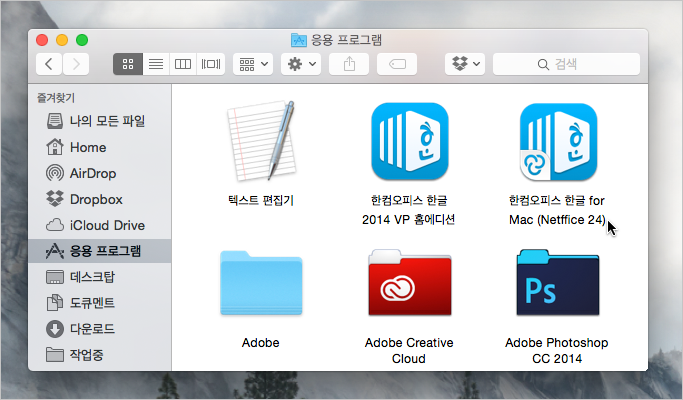Click the Adobe Photoshop CC 2014 name label
Viewport: 683px width, 400px height.
tap(557, 351)
